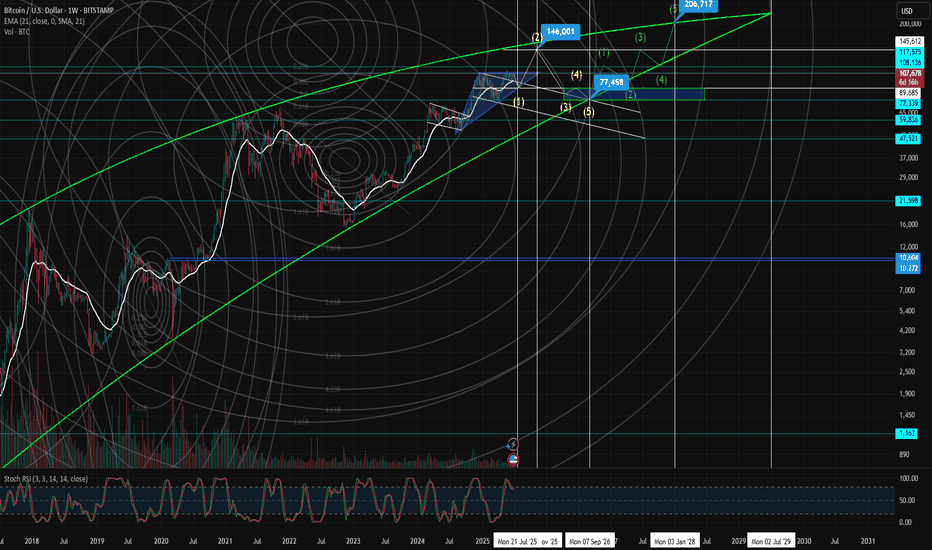Select the green (4) wave label
Image resolution: width=932 pixels, height=550 pixels.
[x=662, y=80]
